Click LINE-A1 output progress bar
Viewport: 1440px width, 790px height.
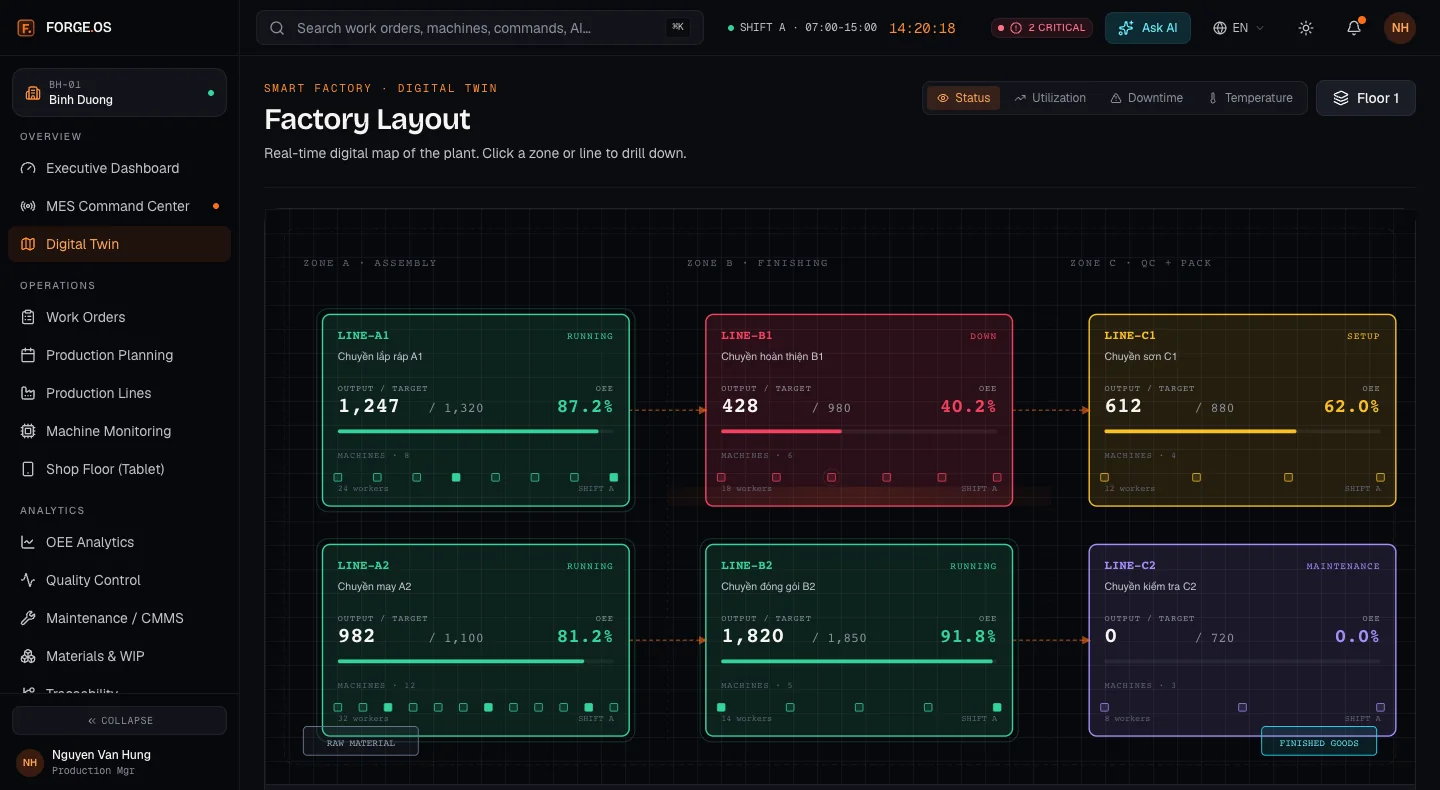[476, 431]
